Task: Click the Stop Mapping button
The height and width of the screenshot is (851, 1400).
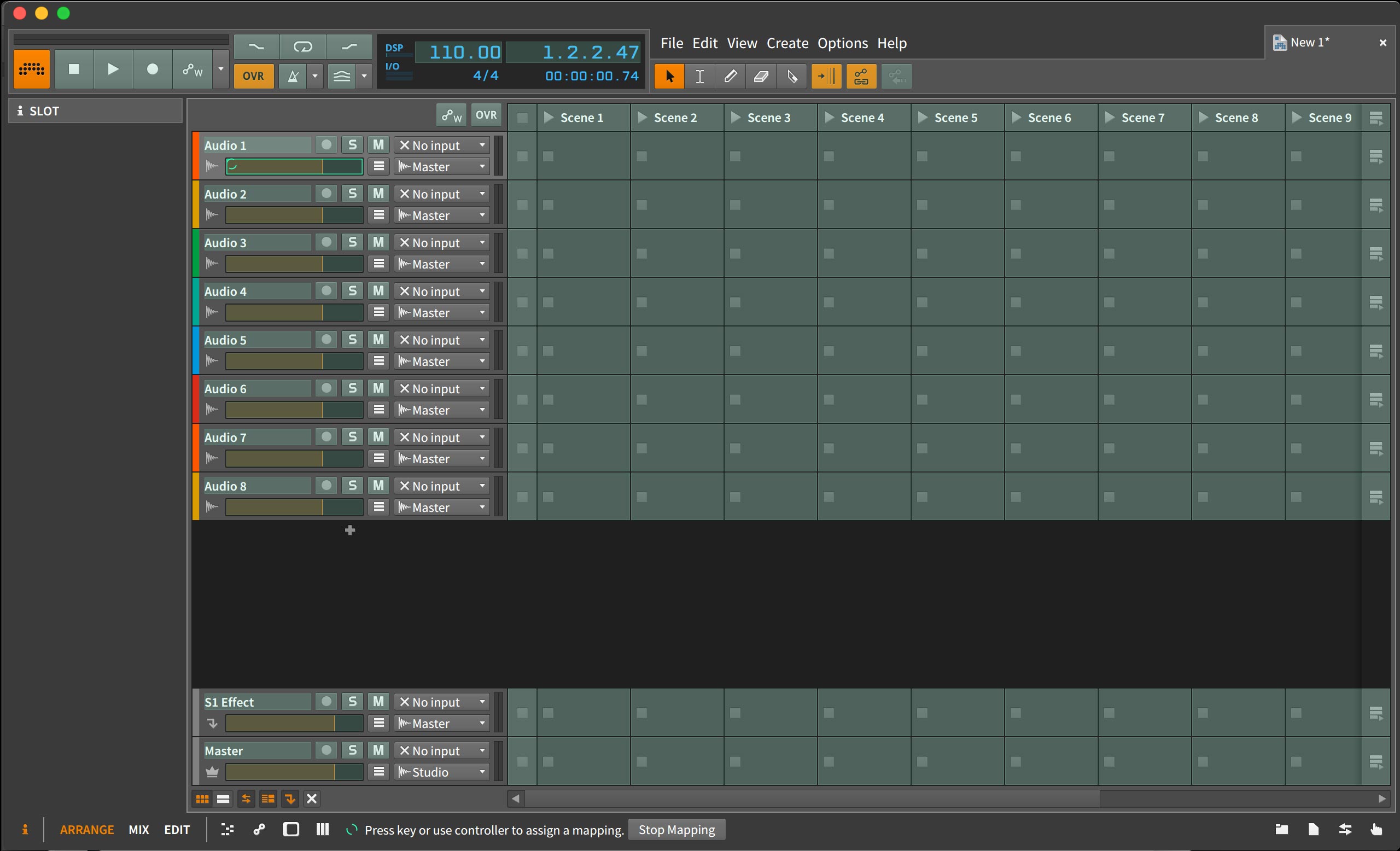Action: [676, 830]
